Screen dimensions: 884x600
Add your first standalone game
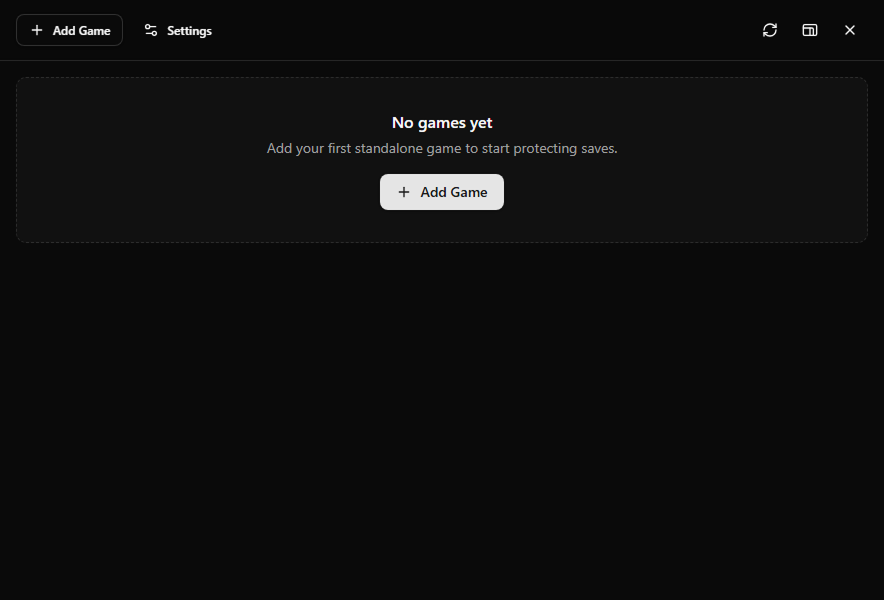pos(442,192)
